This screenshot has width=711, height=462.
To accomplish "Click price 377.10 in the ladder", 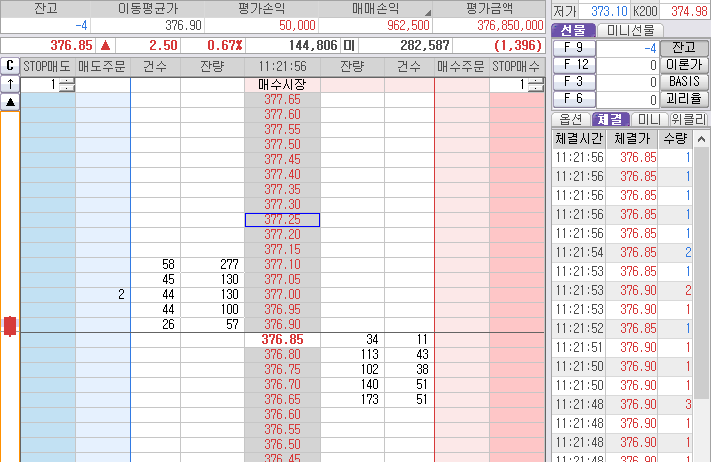I will pyautogui.click(x=282, y=264).
